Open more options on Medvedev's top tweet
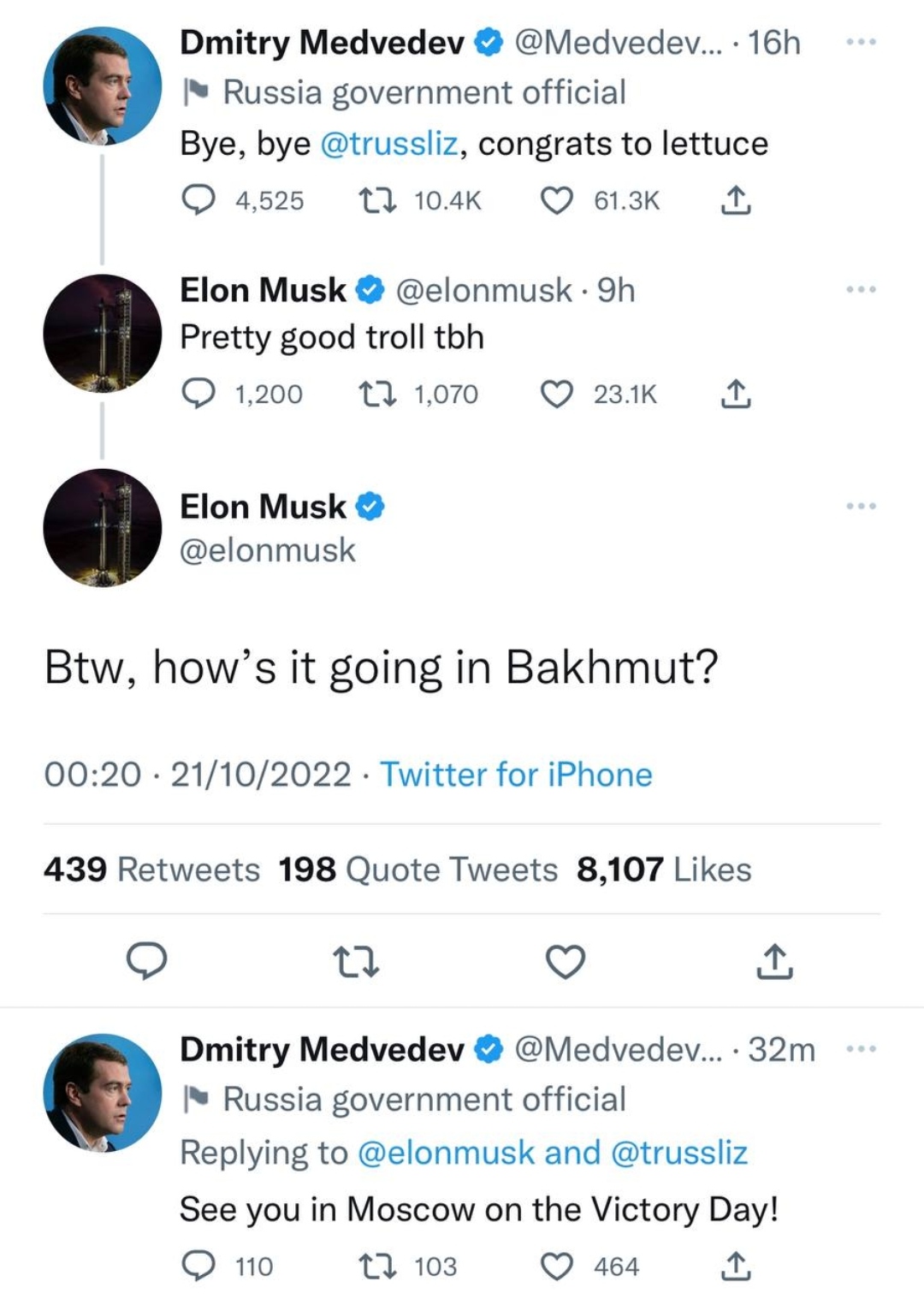Image resolution: width=924 pixels, height=1311 pixels. coord(861,41)
